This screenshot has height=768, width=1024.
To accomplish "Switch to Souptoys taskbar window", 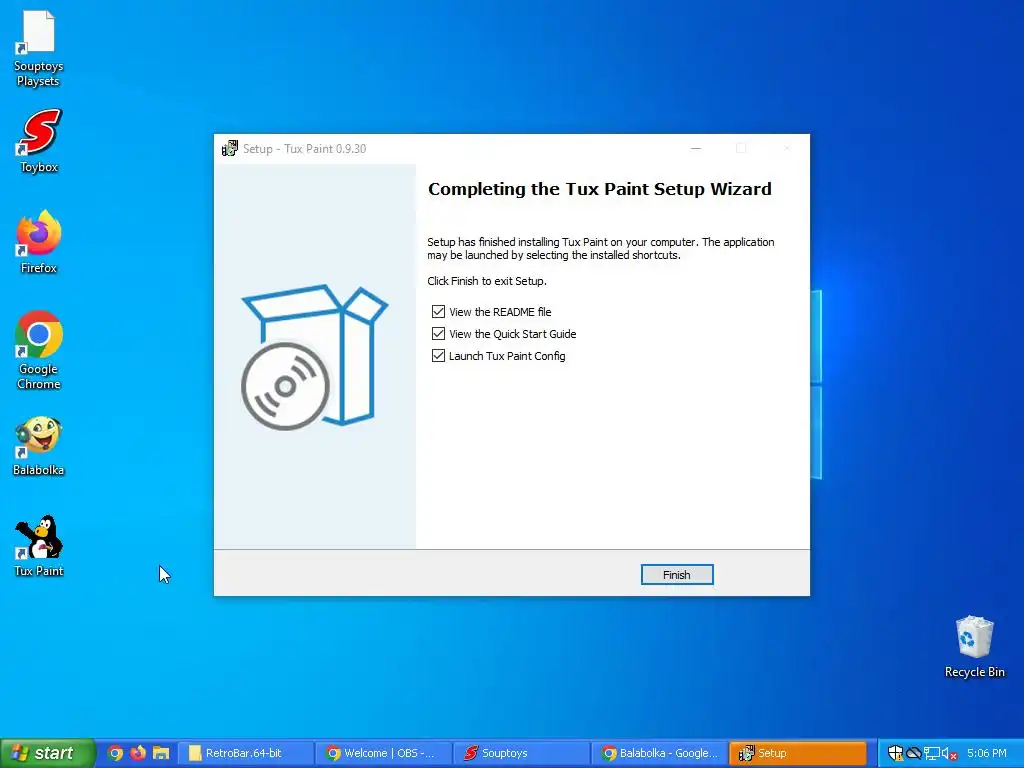I will 520,753.
